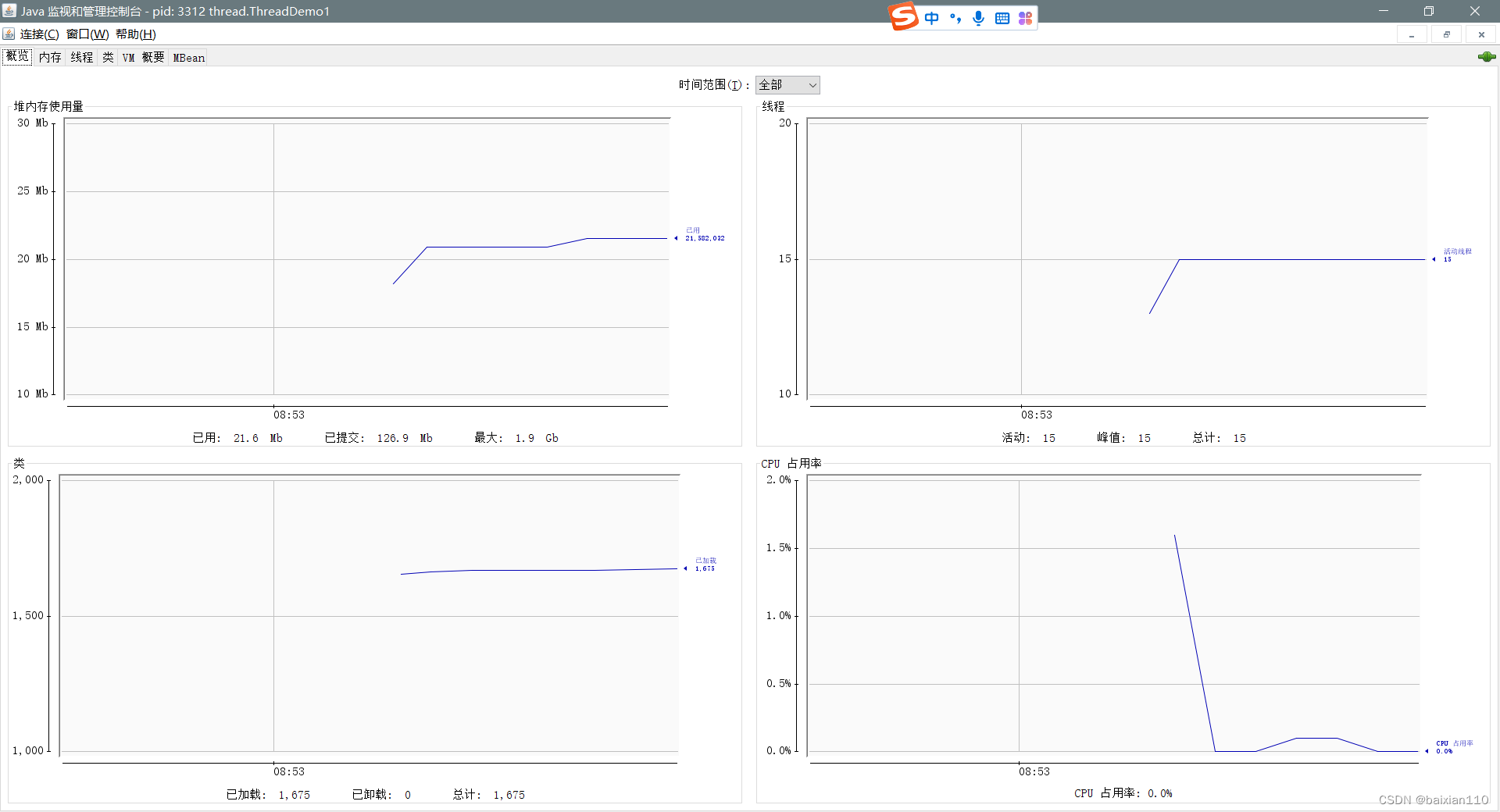Close the inner JConsole connection frame
1500x812 pixels.
click(x=1481, y=34)
